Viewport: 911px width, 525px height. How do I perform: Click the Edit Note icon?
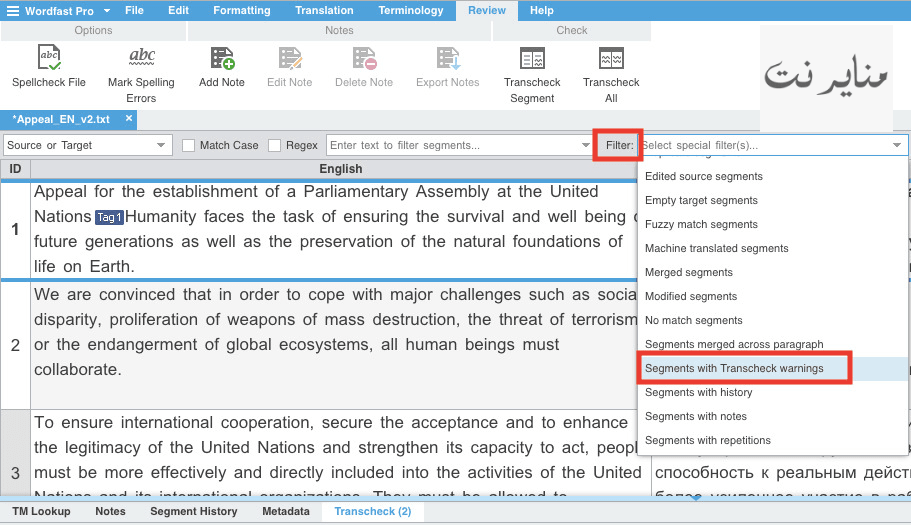[x=290, y=59]
